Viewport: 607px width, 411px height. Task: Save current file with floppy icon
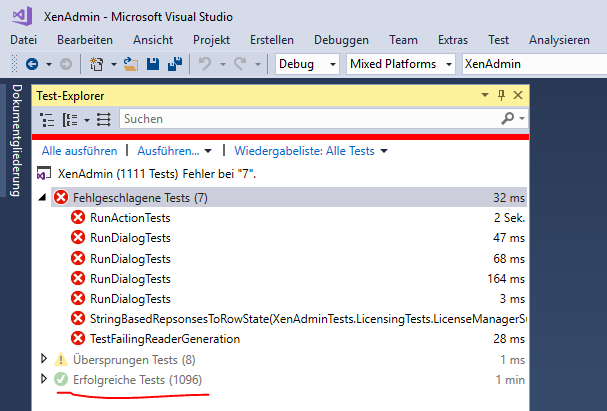153,64
